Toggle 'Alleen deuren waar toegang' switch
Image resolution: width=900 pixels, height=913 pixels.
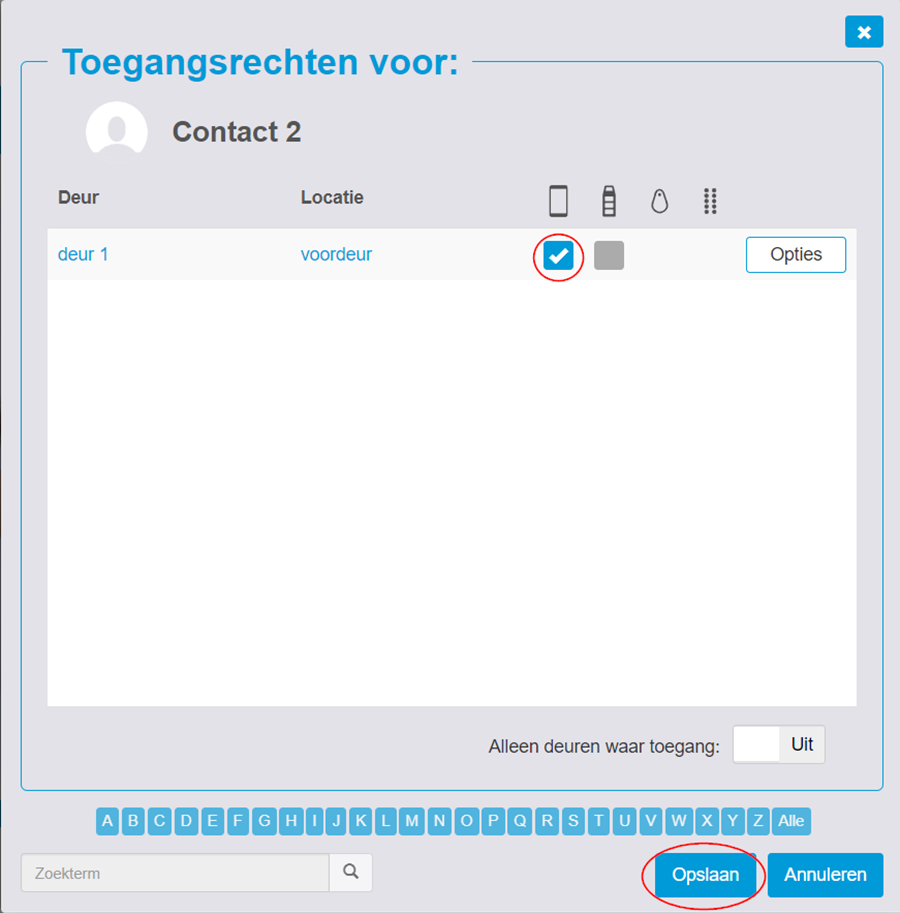point(779,744)
